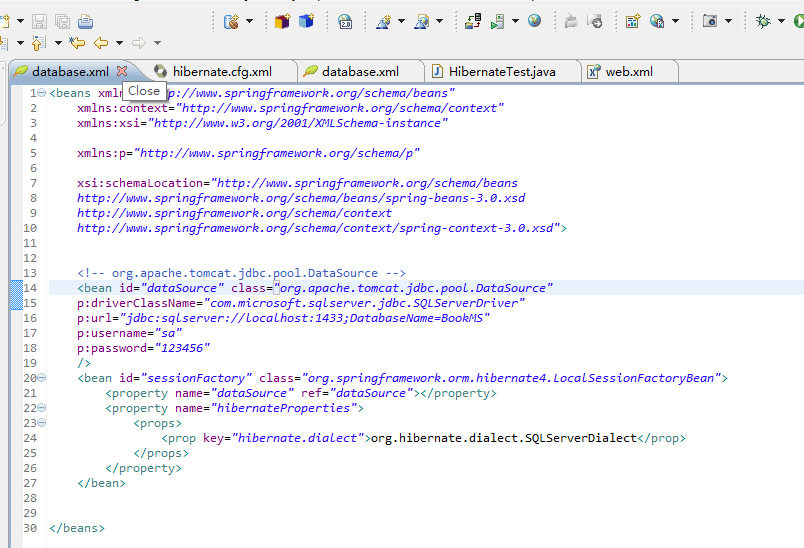
Task: Click the green Debug bug icon
Action: [x=763, y=22]
